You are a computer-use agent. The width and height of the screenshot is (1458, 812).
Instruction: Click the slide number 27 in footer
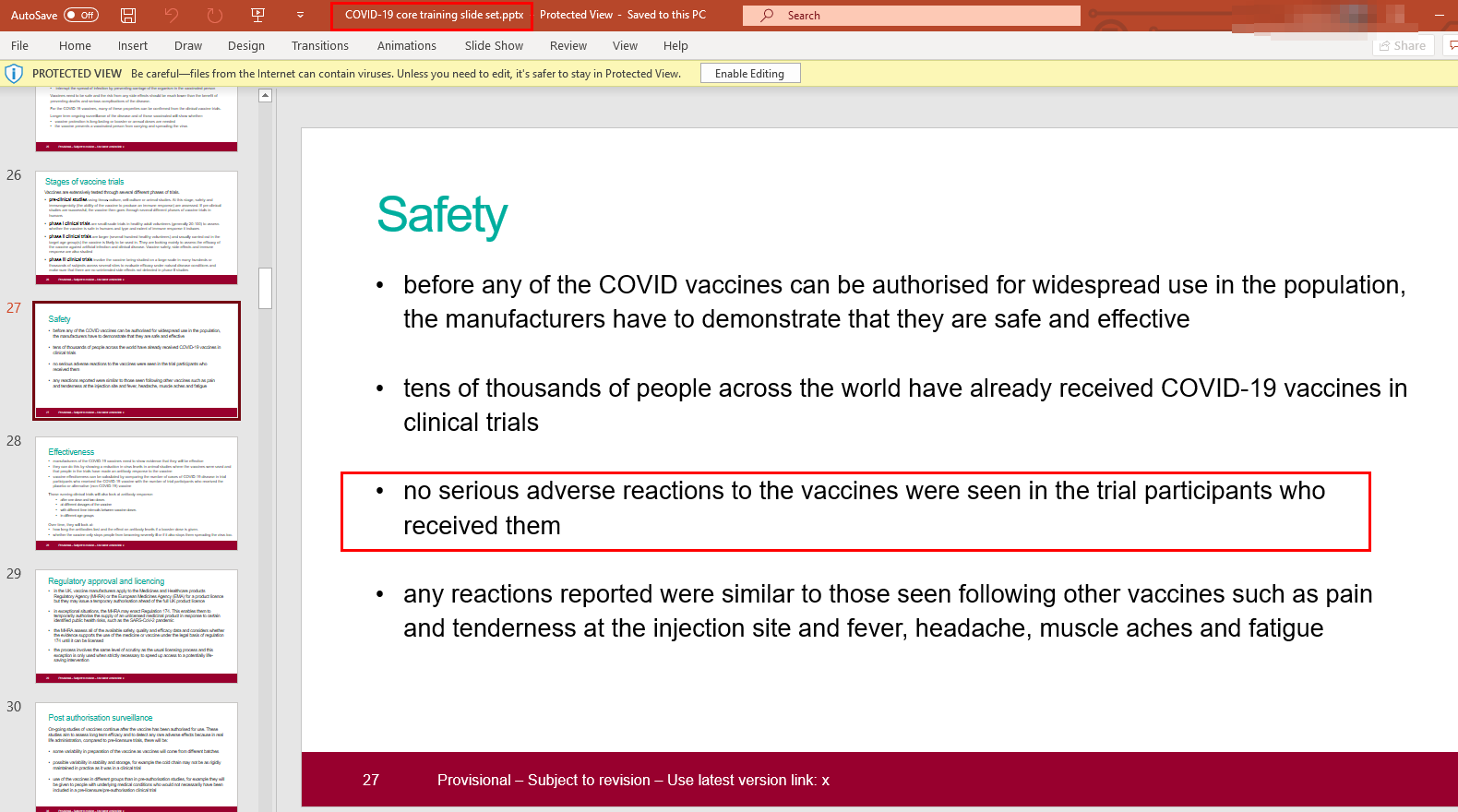click(x=371, y=781)
